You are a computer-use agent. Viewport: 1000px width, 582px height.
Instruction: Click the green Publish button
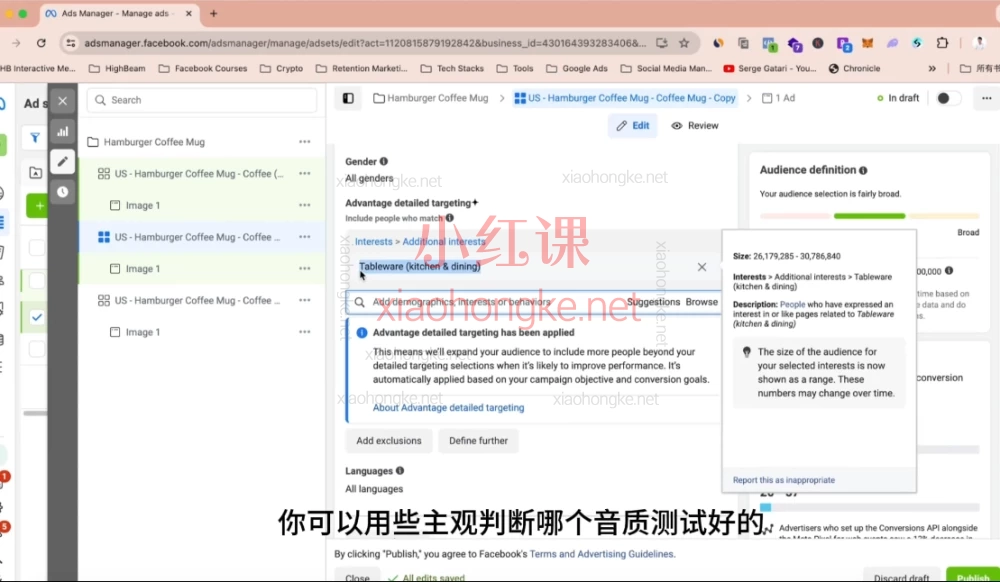point(973,576)
